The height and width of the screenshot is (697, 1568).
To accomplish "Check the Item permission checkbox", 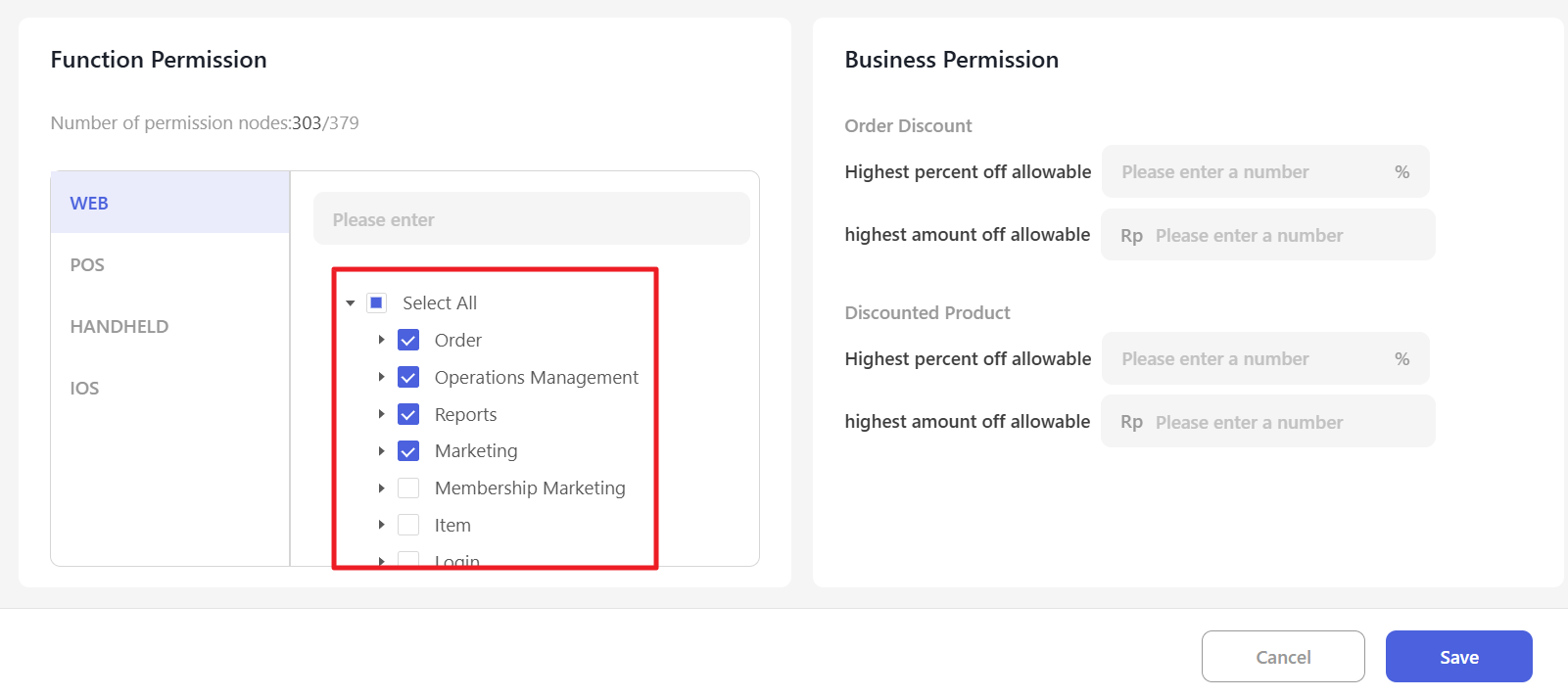I will (408, 526).
